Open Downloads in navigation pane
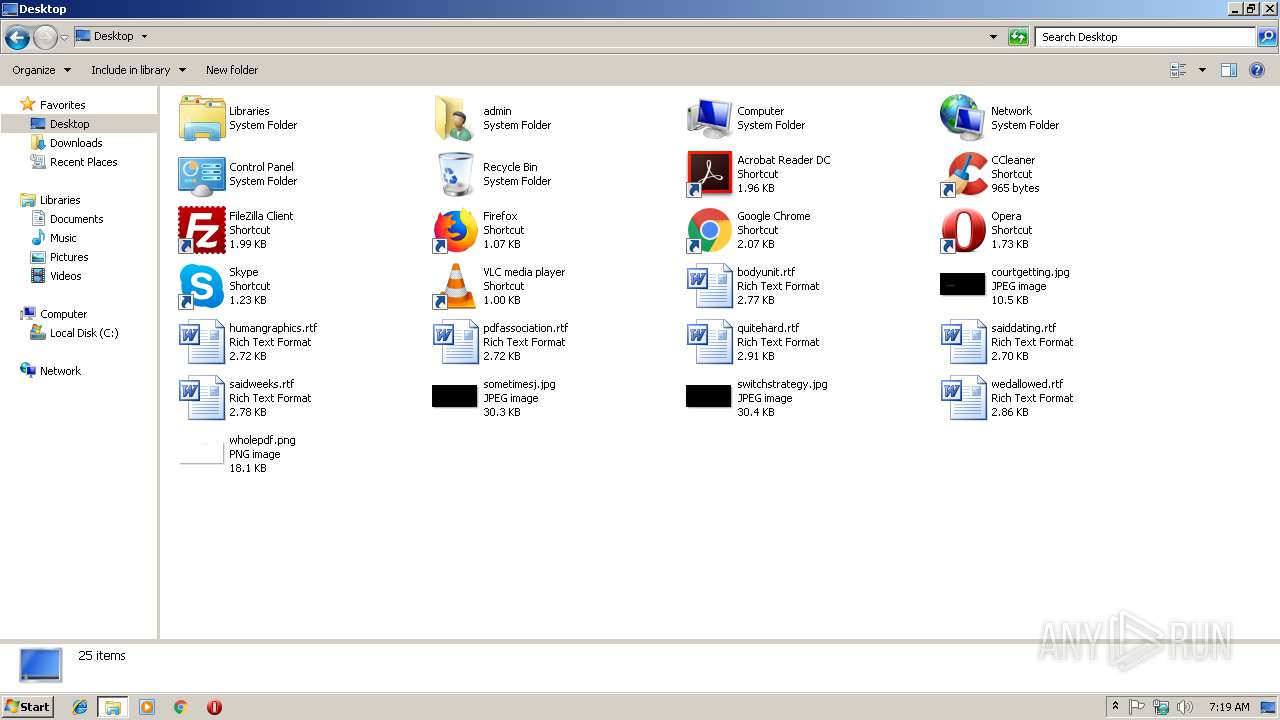 (76, 143)
